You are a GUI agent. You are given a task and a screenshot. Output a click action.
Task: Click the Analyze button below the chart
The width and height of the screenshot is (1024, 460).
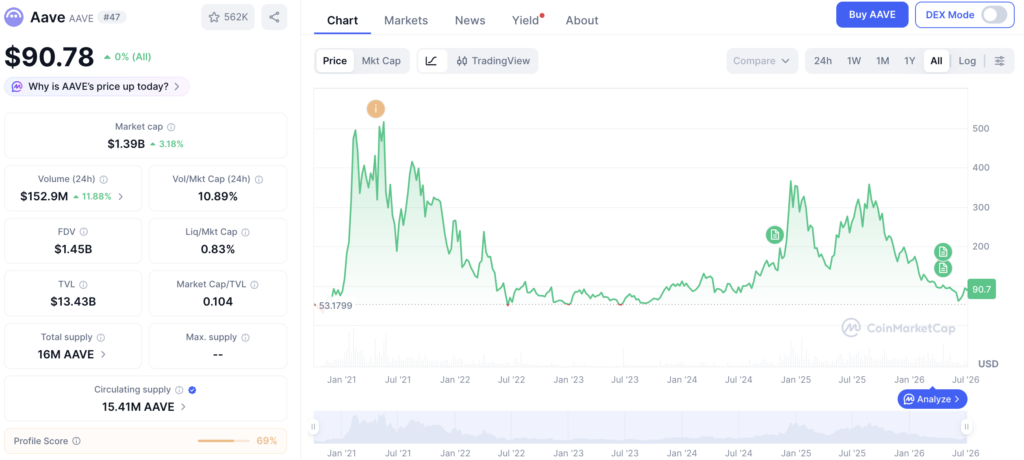click(x=932, y=399)
